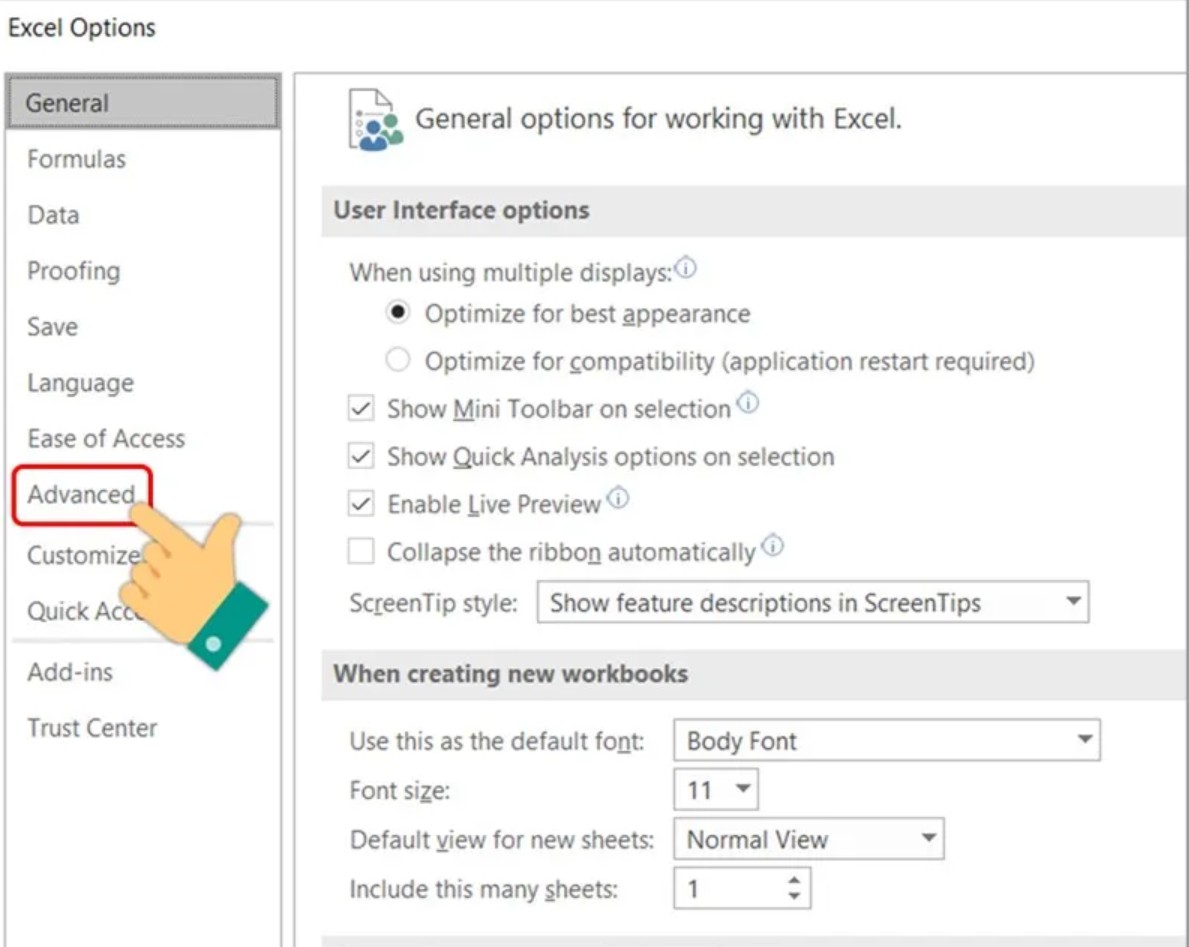Select Optimize for compatibility radio button
The width and height of the screenshot is (1189, 947).
coord(398,361)
